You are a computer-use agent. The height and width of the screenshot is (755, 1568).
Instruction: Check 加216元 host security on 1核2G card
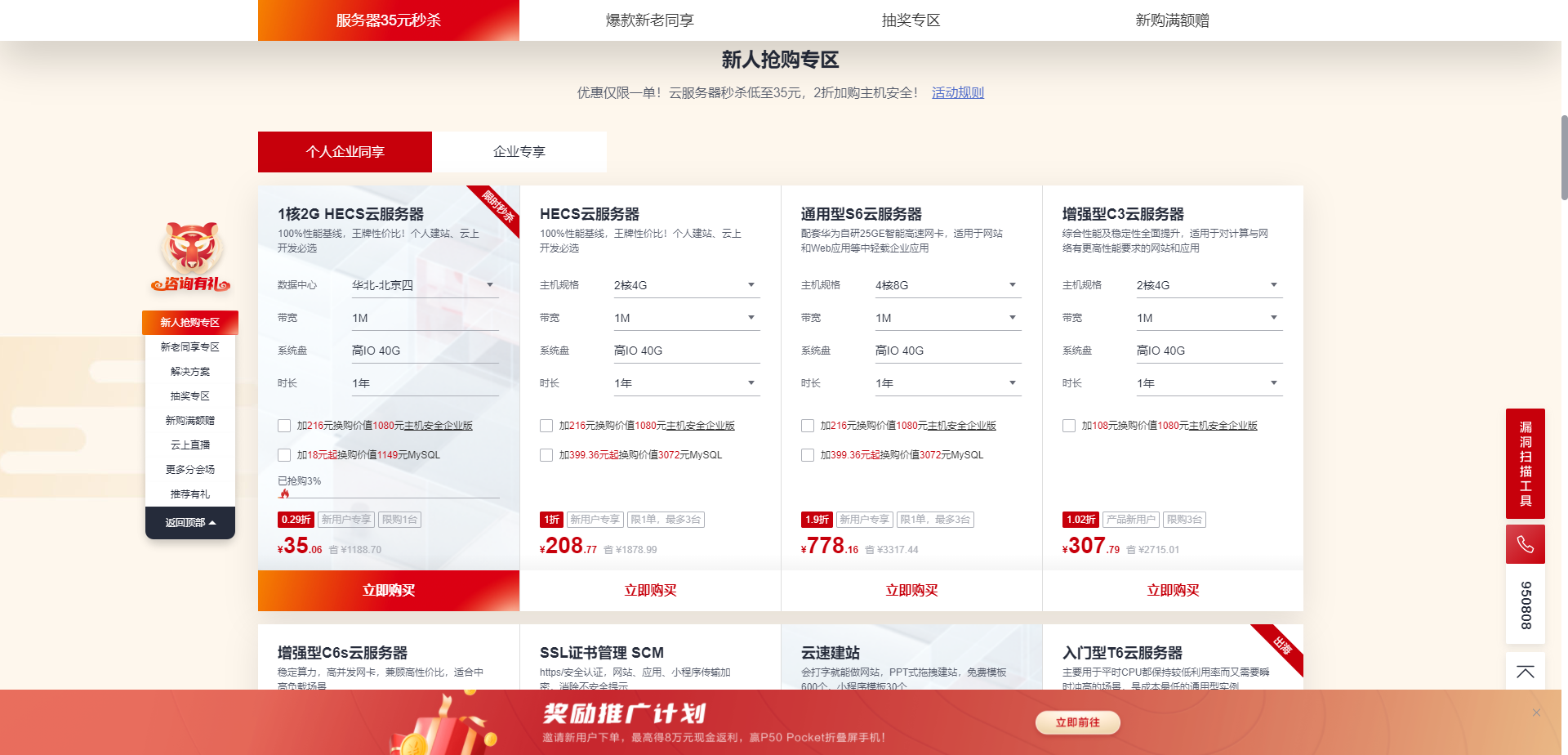[x=284, y=426]
